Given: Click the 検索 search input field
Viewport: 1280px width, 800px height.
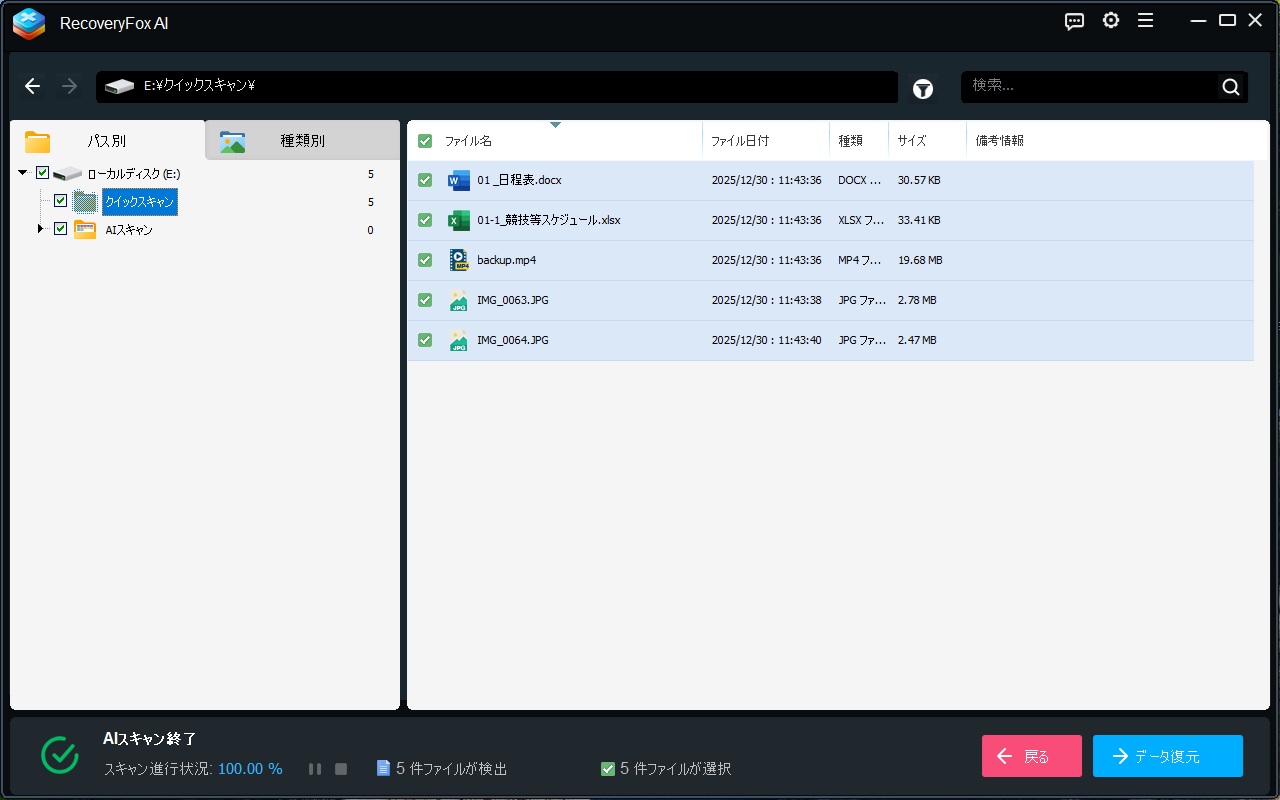Looking at the screenshot, I should coord(1090,87).
